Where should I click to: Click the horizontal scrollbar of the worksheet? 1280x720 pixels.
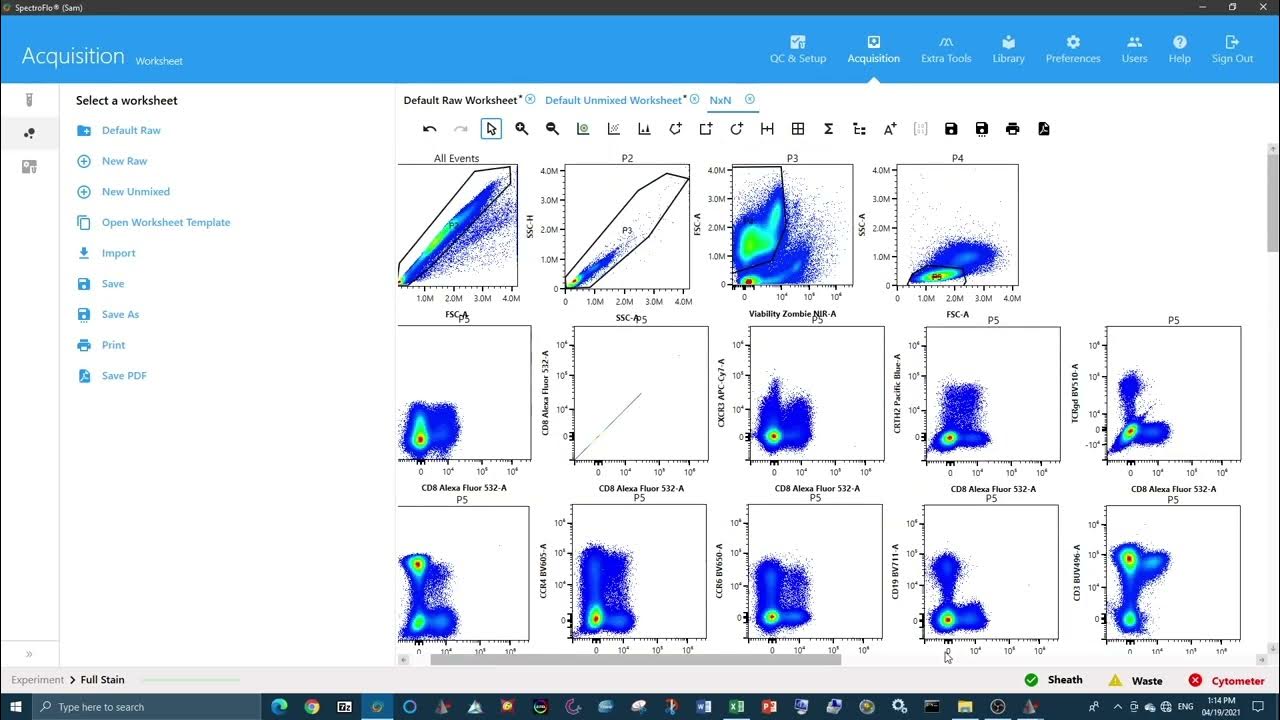tap(636, 659)
